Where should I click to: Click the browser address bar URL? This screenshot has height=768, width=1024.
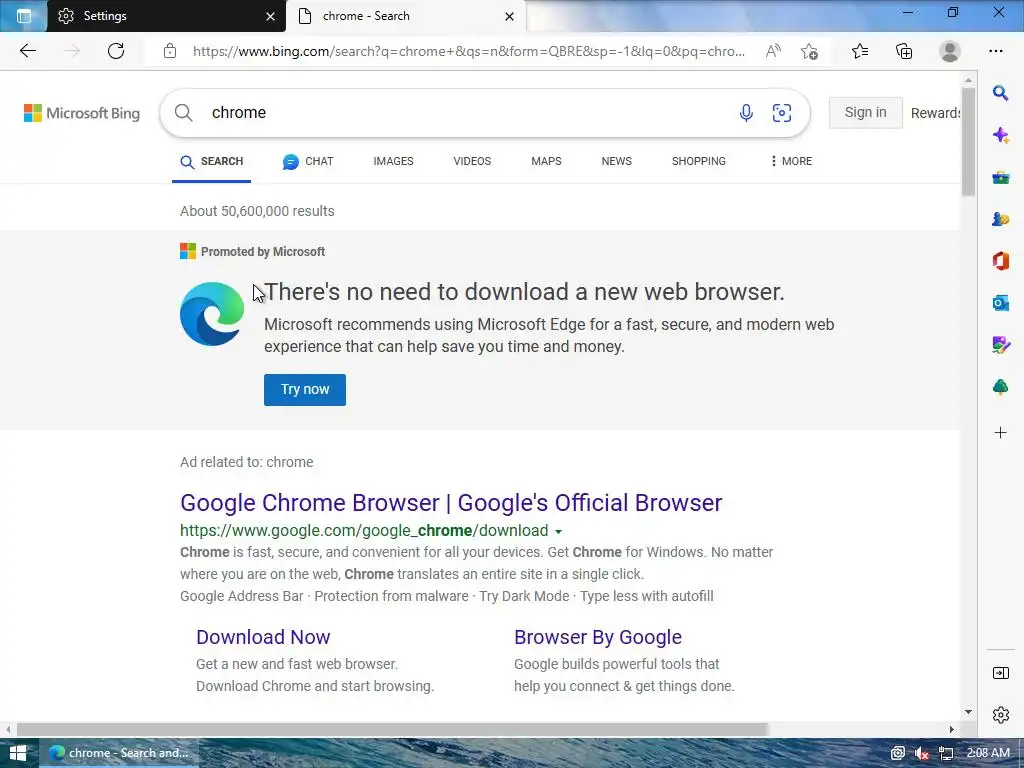[x=469, y=51]
